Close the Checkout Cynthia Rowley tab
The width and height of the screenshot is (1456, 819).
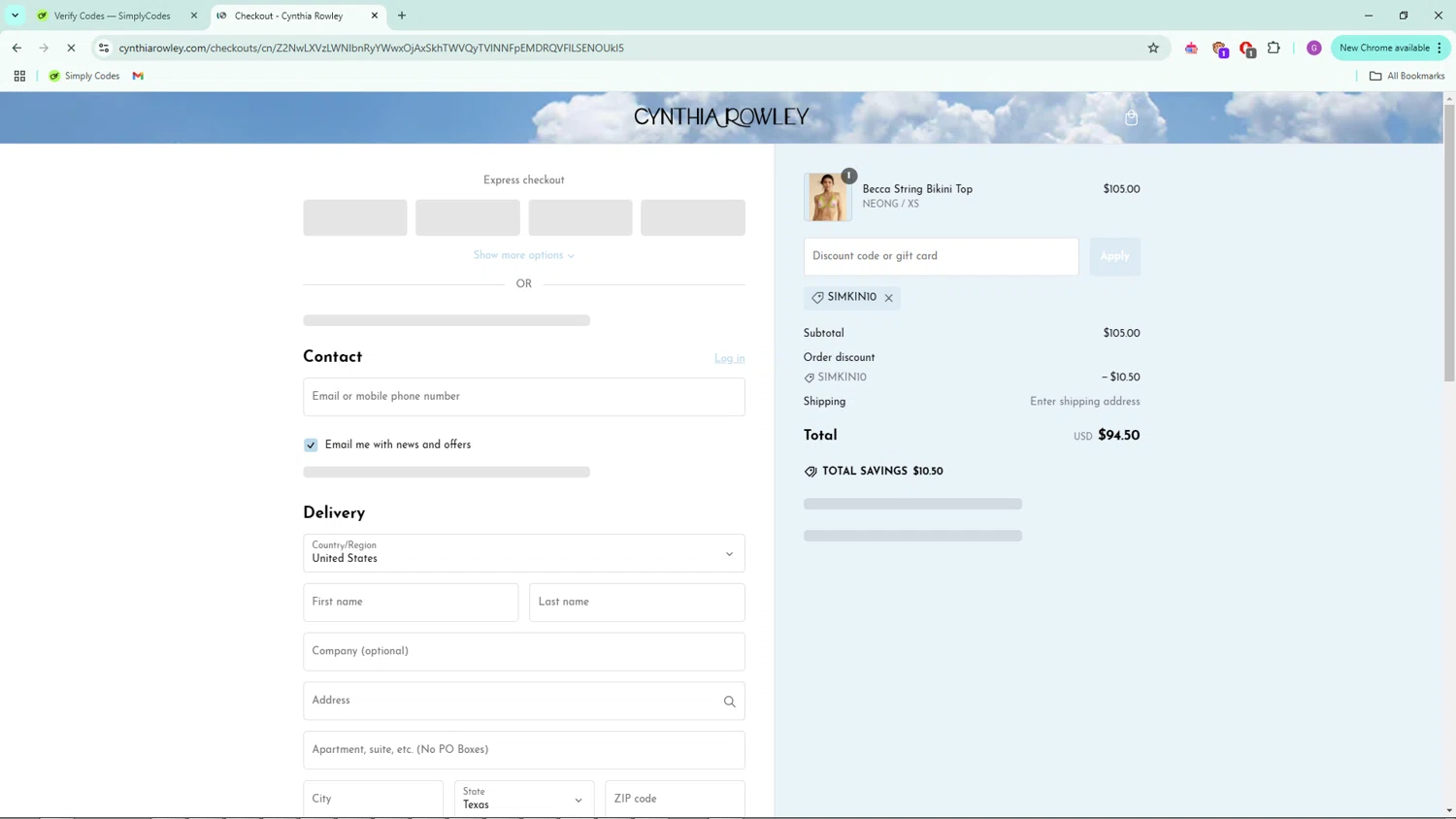(375, 16)
